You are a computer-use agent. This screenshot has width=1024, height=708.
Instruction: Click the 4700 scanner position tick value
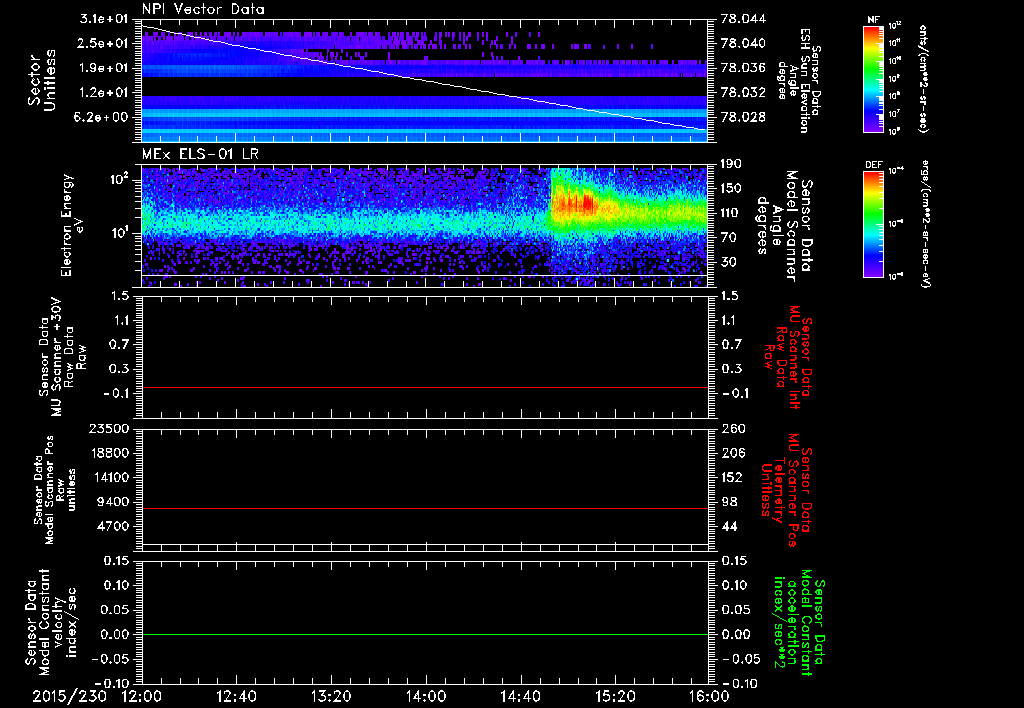(112, 526)
